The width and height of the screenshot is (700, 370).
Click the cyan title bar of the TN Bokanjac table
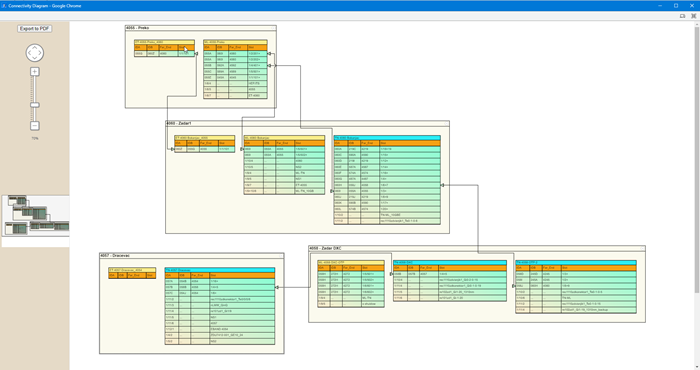(387, 138)
